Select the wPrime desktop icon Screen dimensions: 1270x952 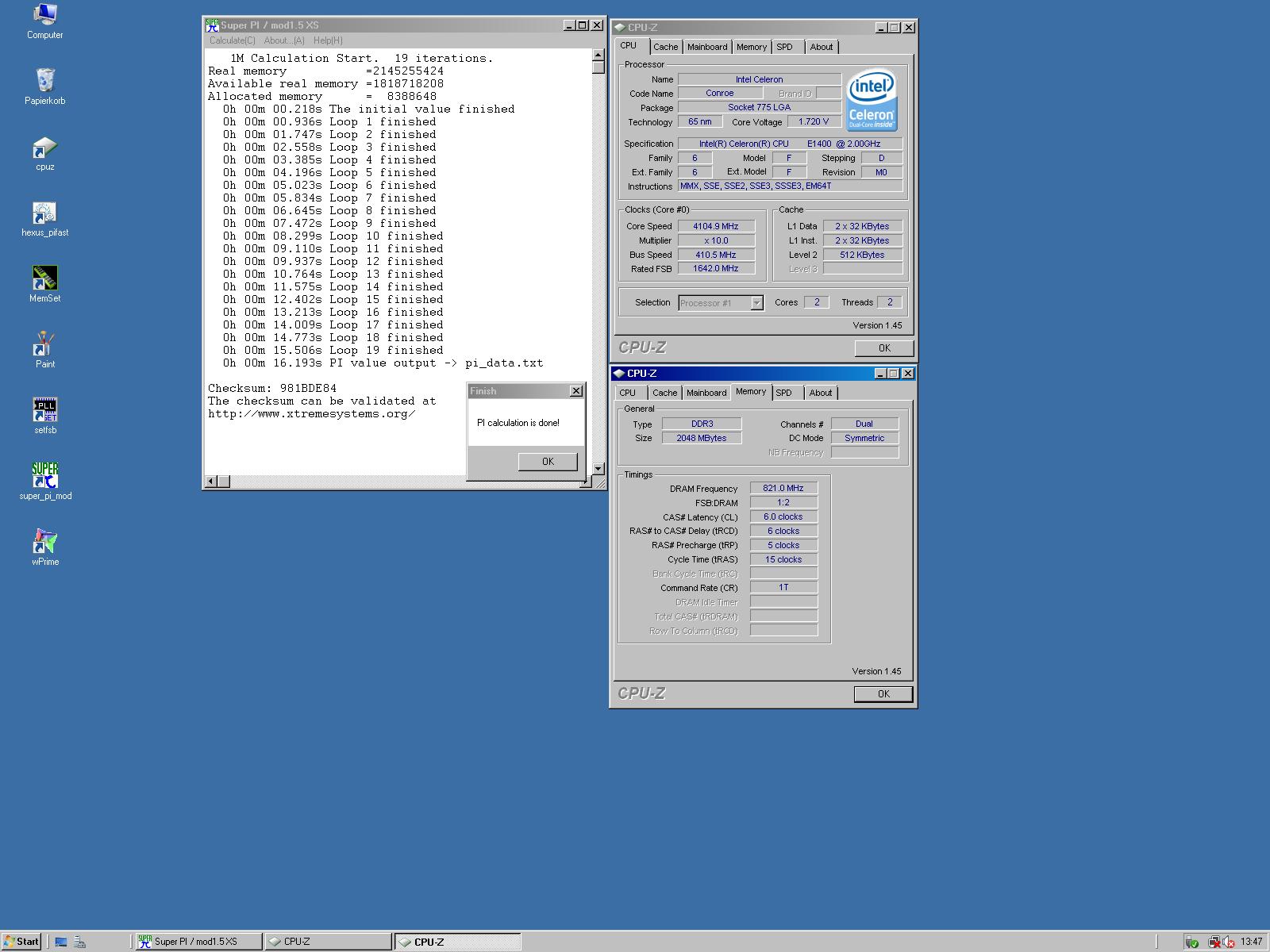[x=44, y=548]
